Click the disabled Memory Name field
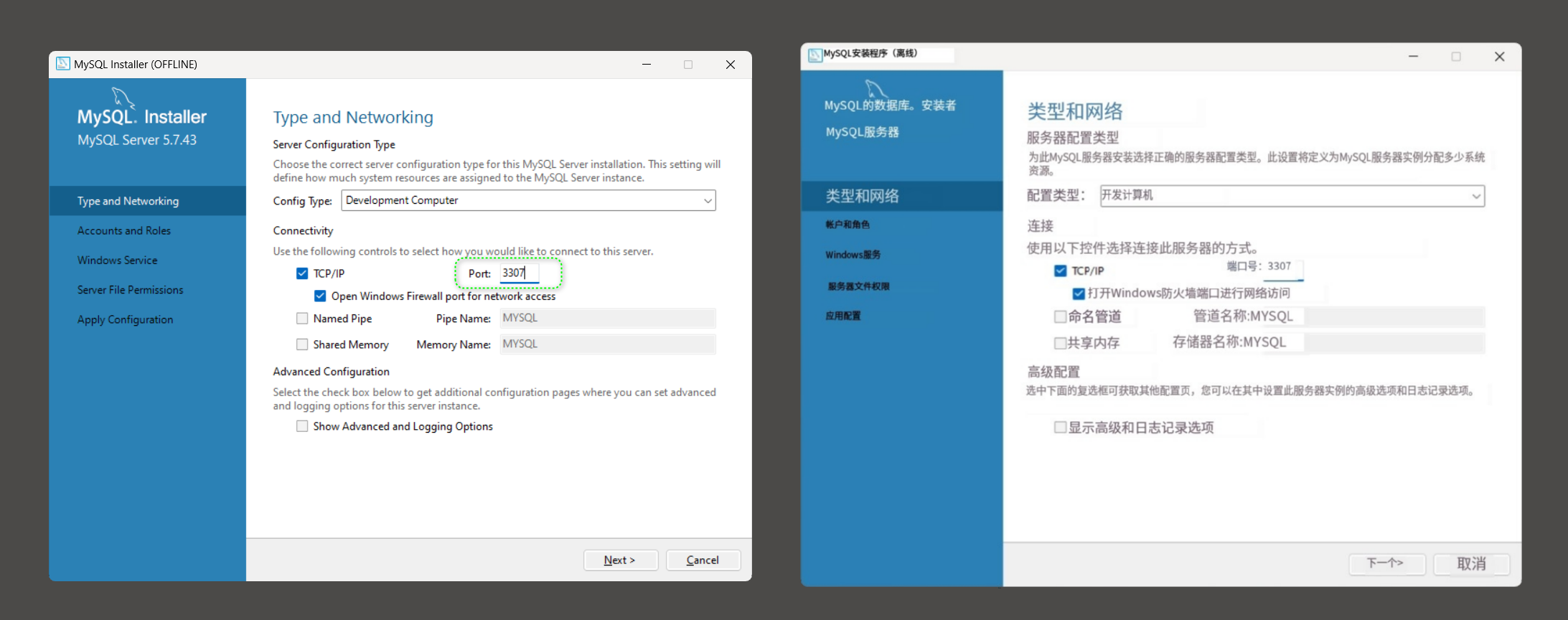 click(x=607, y=344)
